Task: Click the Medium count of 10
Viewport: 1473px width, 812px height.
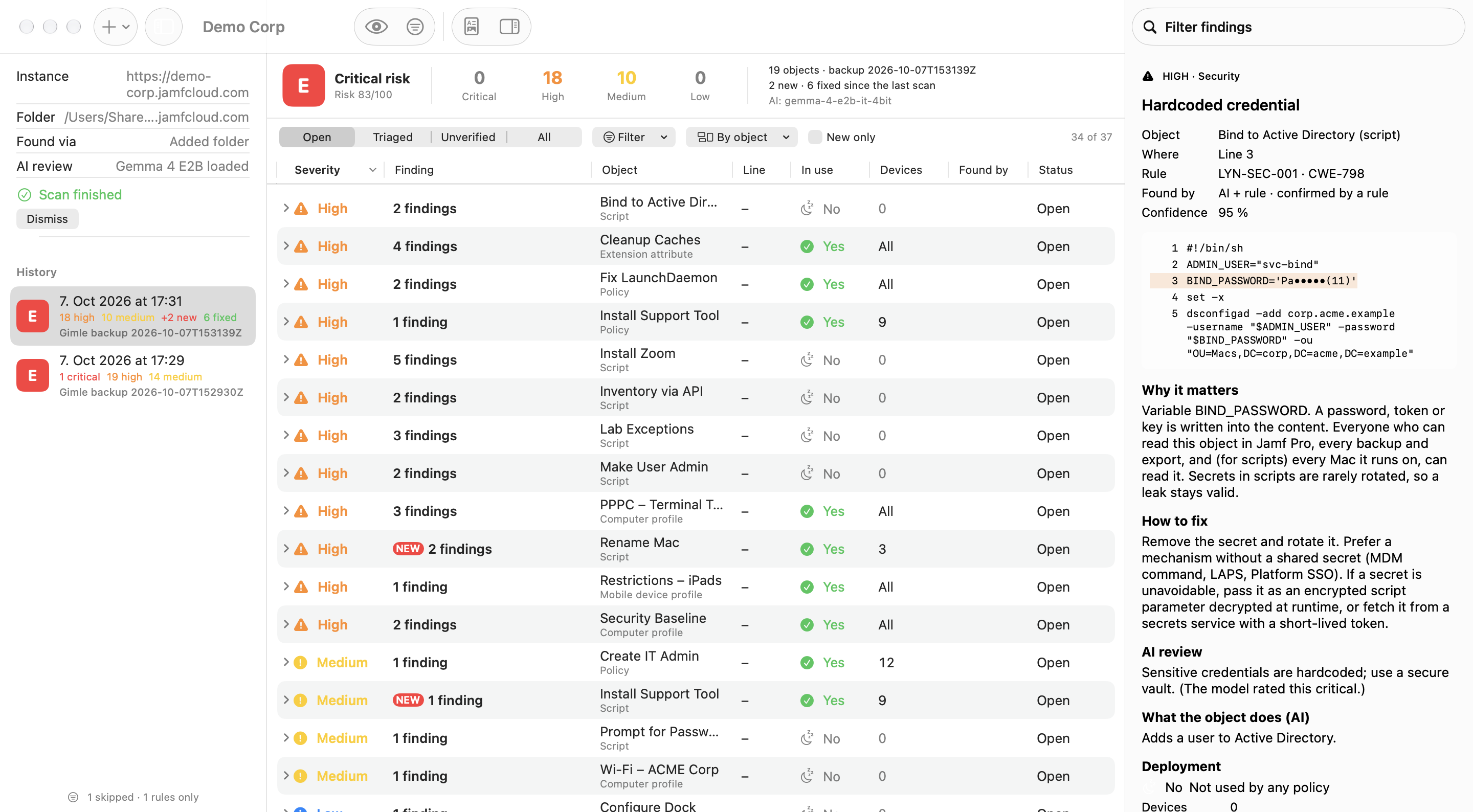Action: (x=626, y=78)
